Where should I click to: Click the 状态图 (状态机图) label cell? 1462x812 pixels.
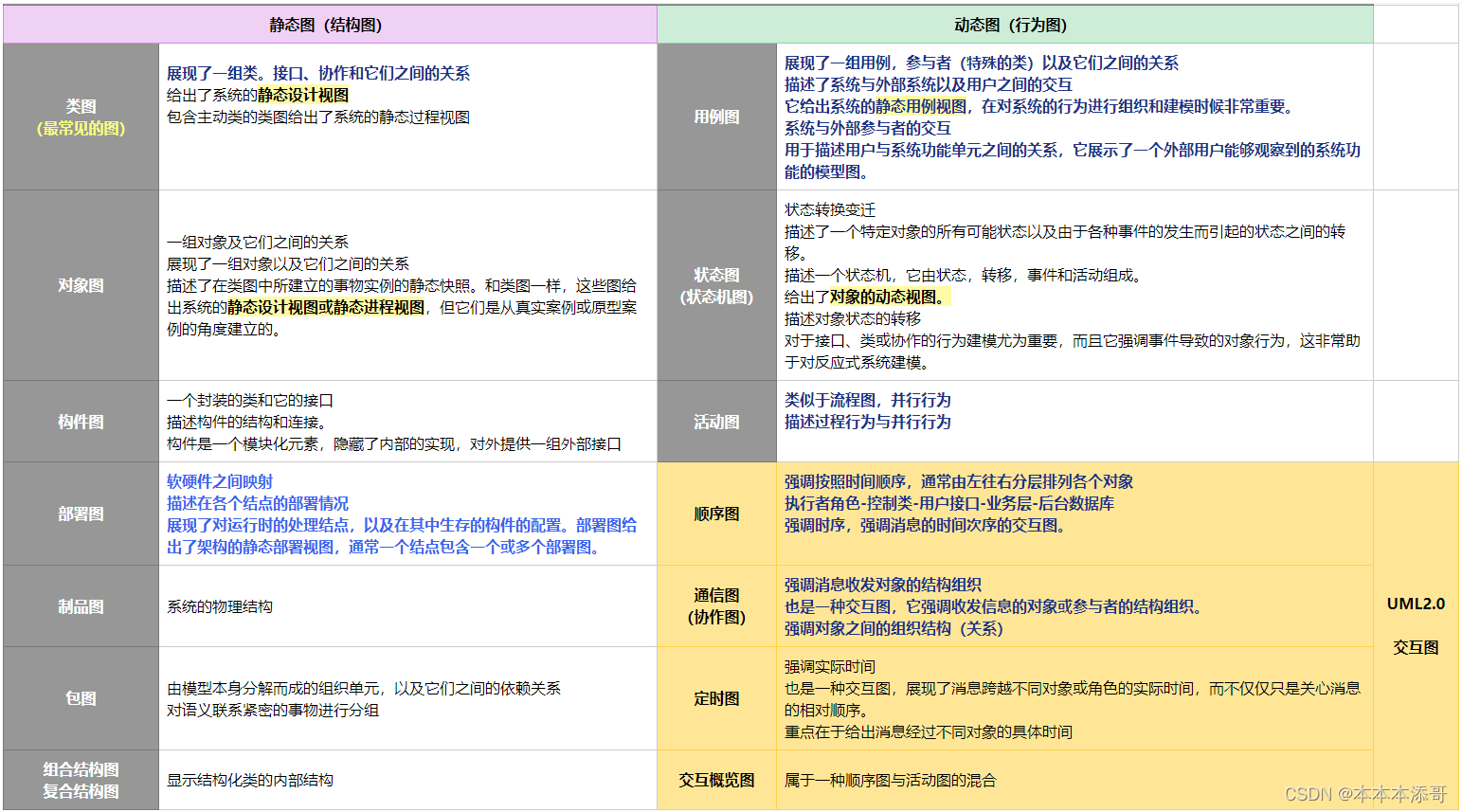(717, 285)
